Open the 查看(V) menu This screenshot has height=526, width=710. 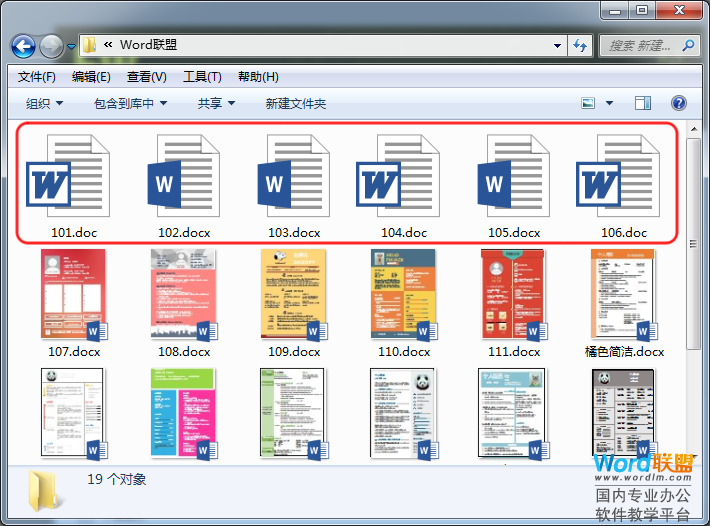tap(146, 77)
